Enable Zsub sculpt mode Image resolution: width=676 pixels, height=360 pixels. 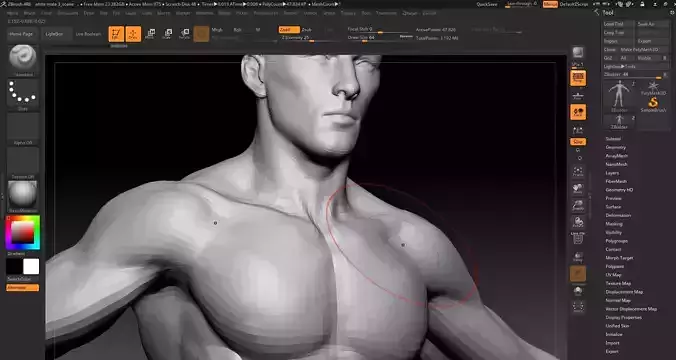(307, 30)
